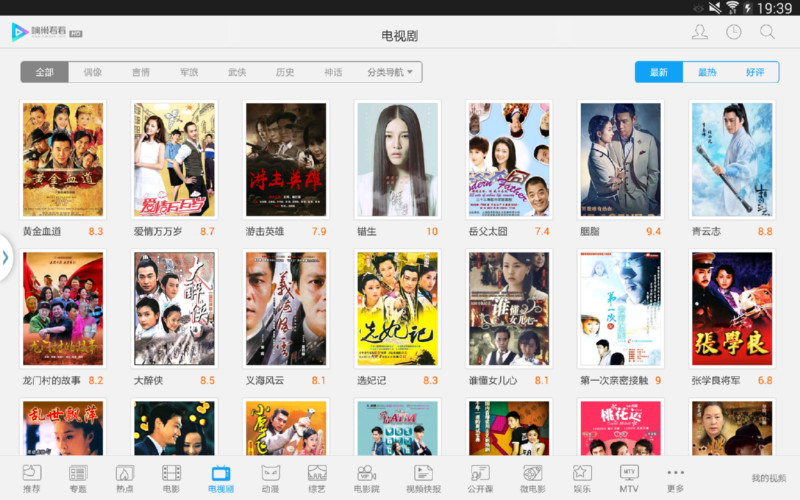Open 我的视频 link
The image size is (800, 500).
(x=768, y=478)
